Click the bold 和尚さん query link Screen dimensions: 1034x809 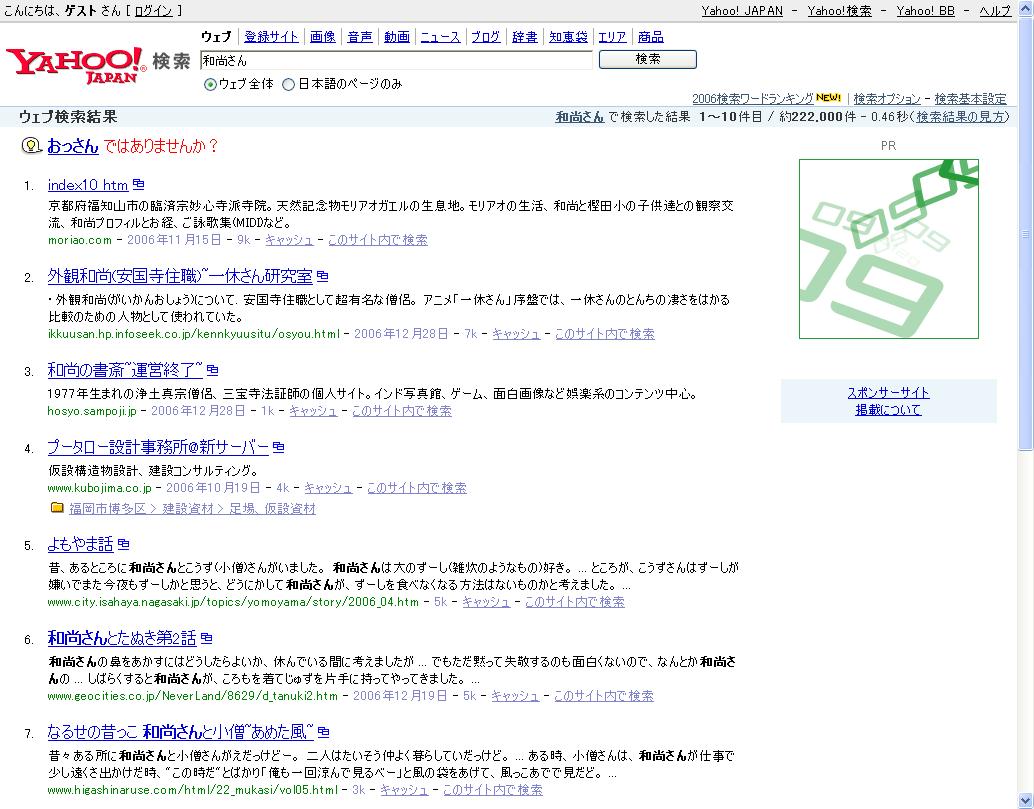580,117
